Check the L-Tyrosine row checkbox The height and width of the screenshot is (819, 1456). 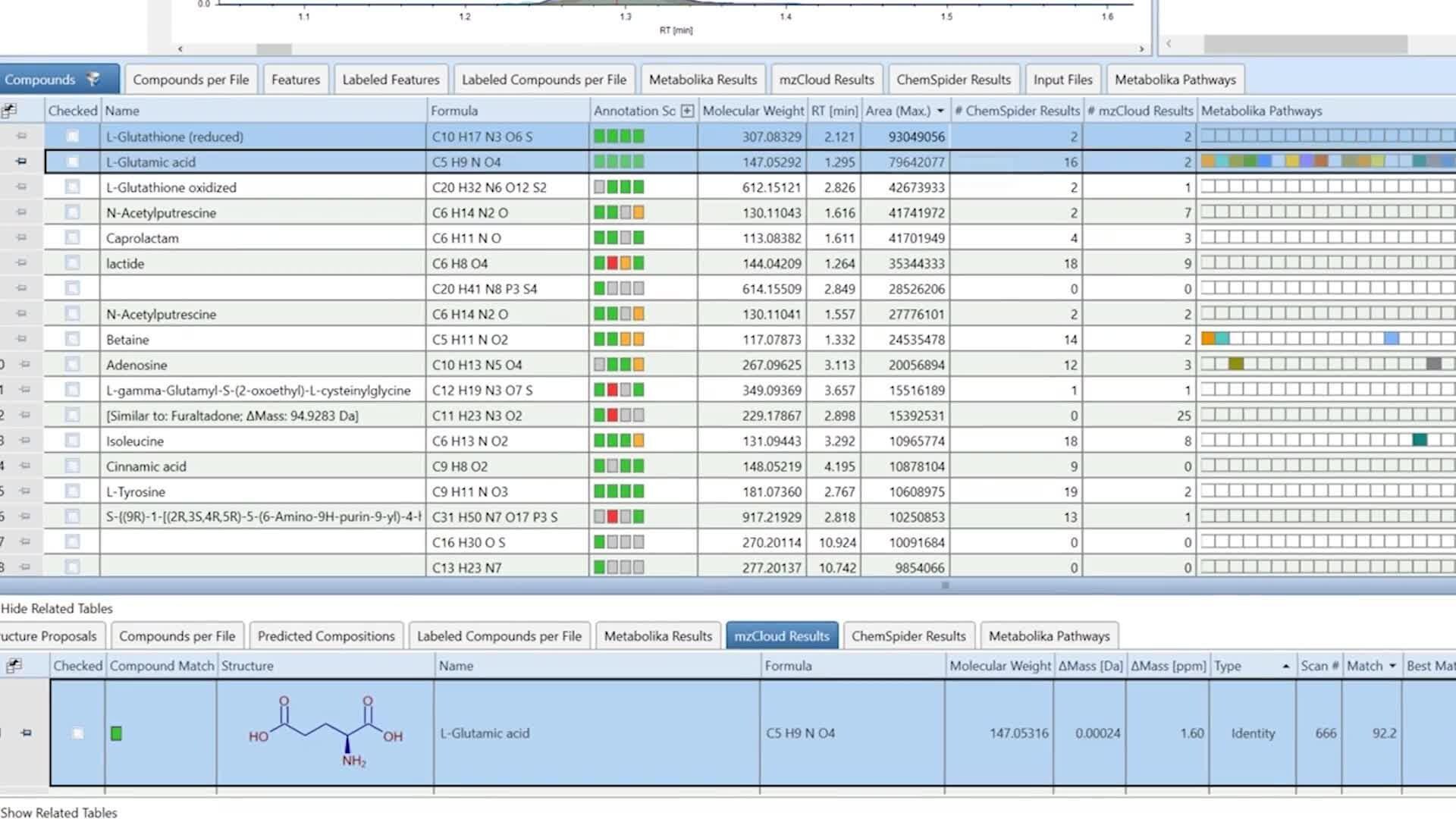(x=72, y=491)
